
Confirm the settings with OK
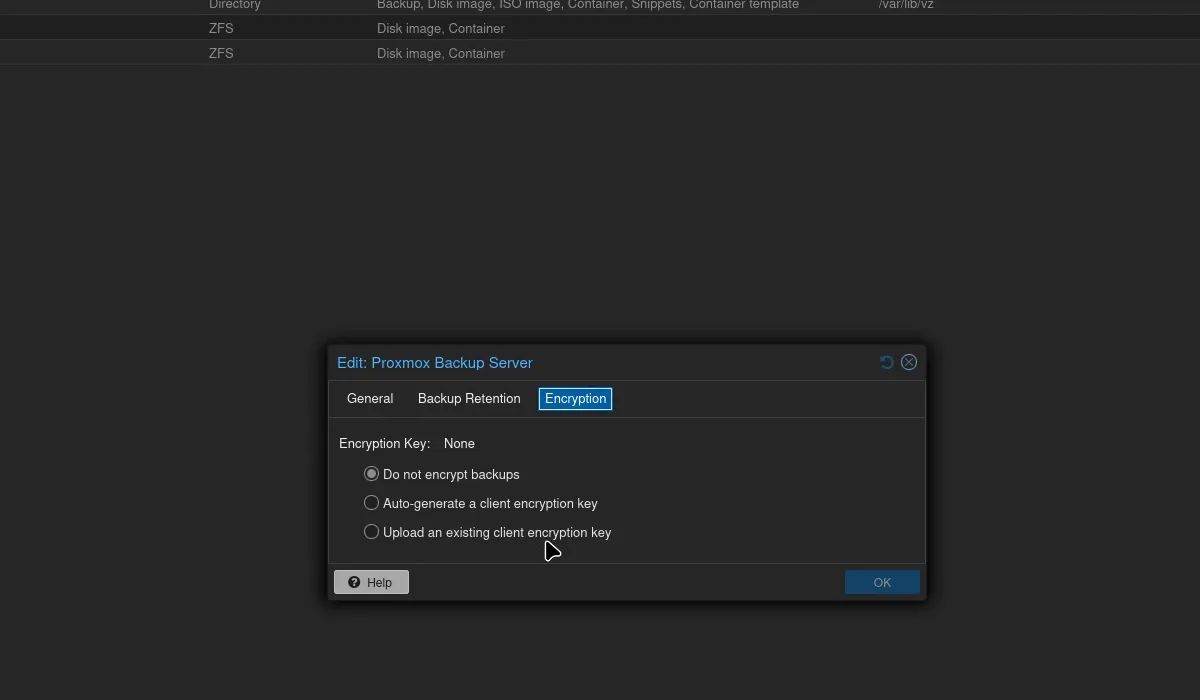pos(882,582)
